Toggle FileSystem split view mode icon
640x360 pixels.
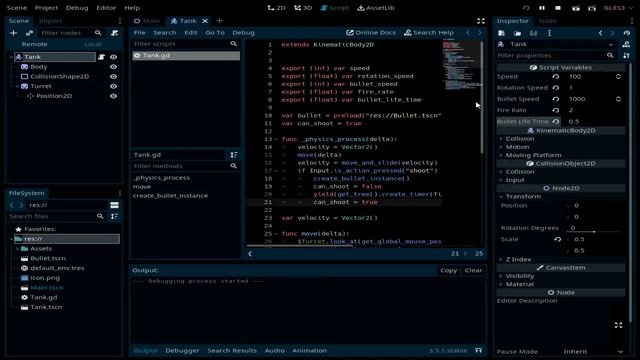click(x=114, y=205)
